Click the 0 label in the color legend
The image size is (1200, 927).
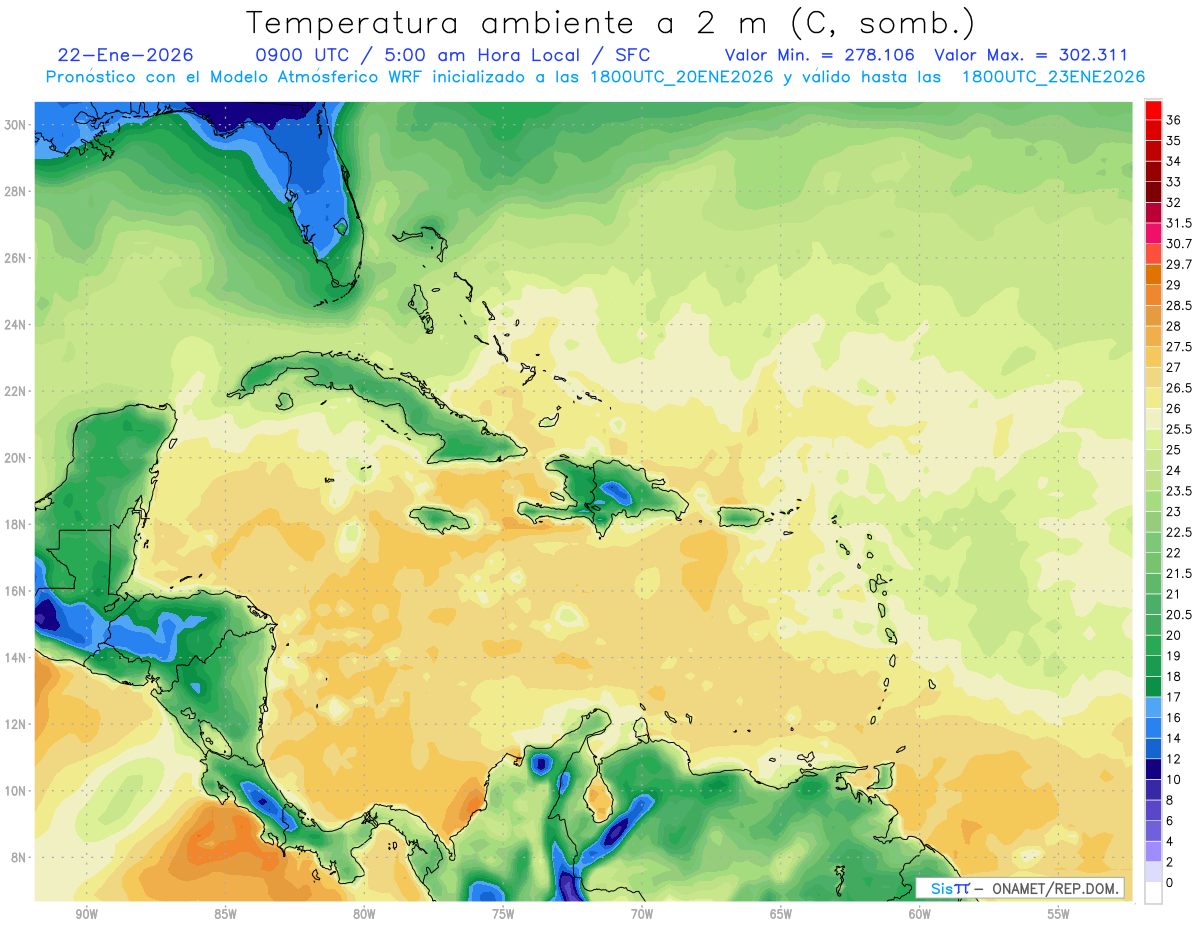pos(1170,883)
